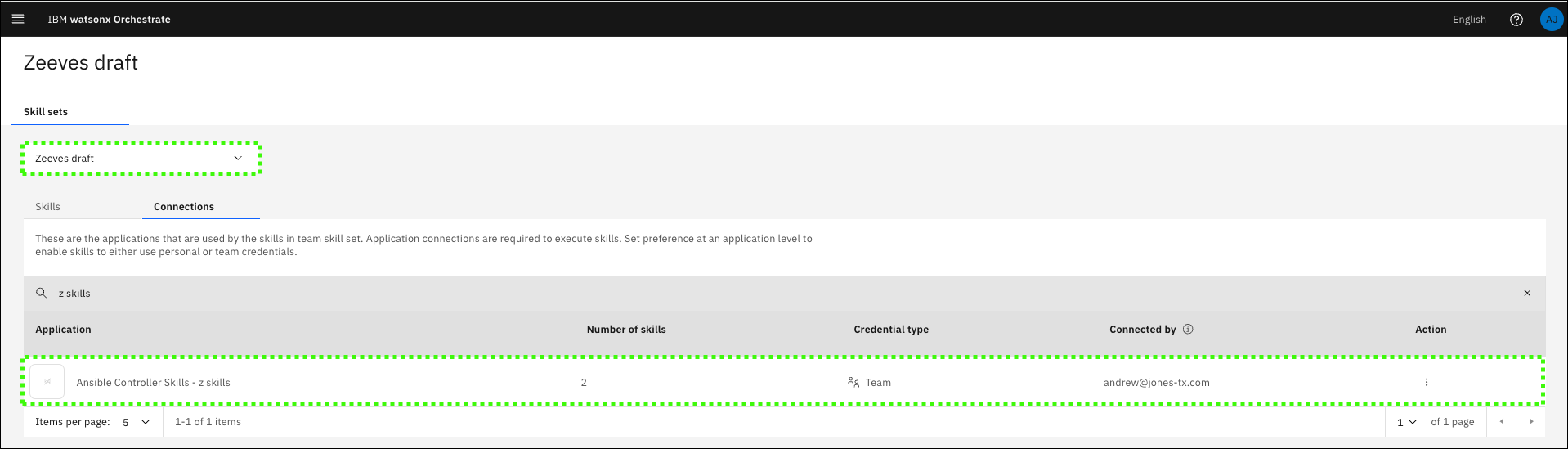Viewport: 1568px width, 449px height.
Task: Click the search magnifier icon
Action: click(41, 293)
